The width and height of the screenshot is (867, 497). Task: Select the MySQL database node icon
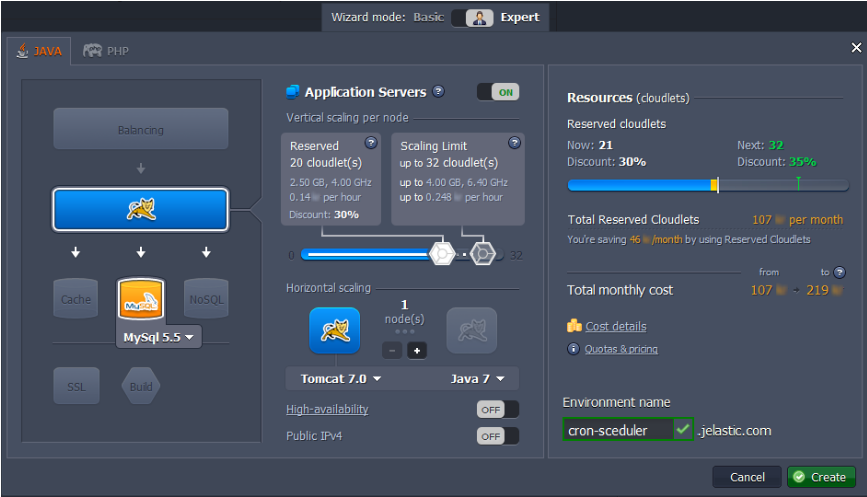[x=140, y=298]
